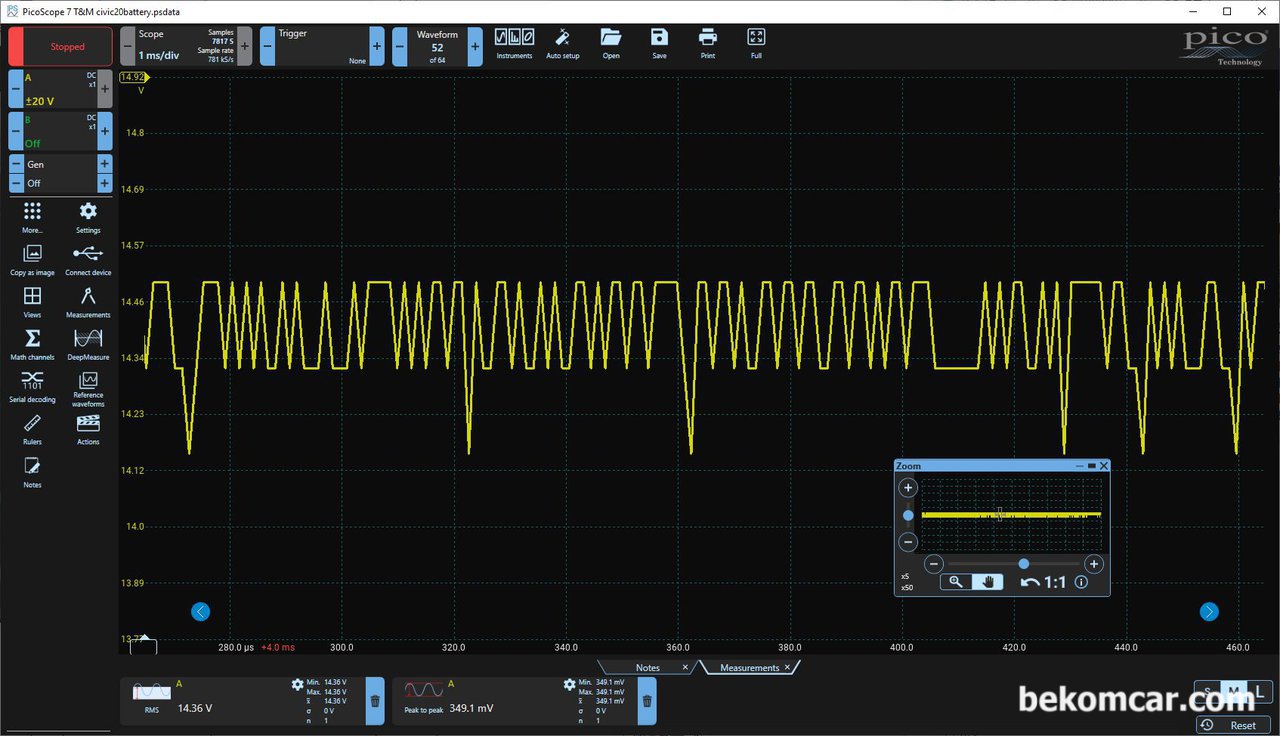Click the Zoom panel overview thumbnail
The image size is (1280, 736).
(x=1011, y=514)
